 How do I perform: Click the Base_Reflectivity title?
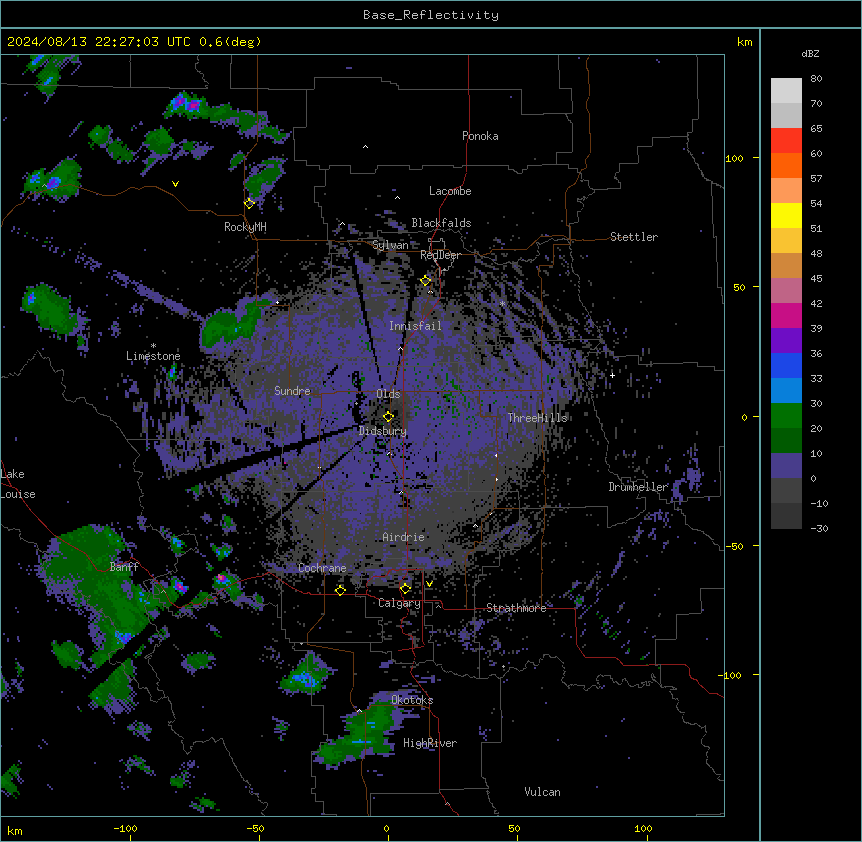pyautogui.click(x=431, y=15)
